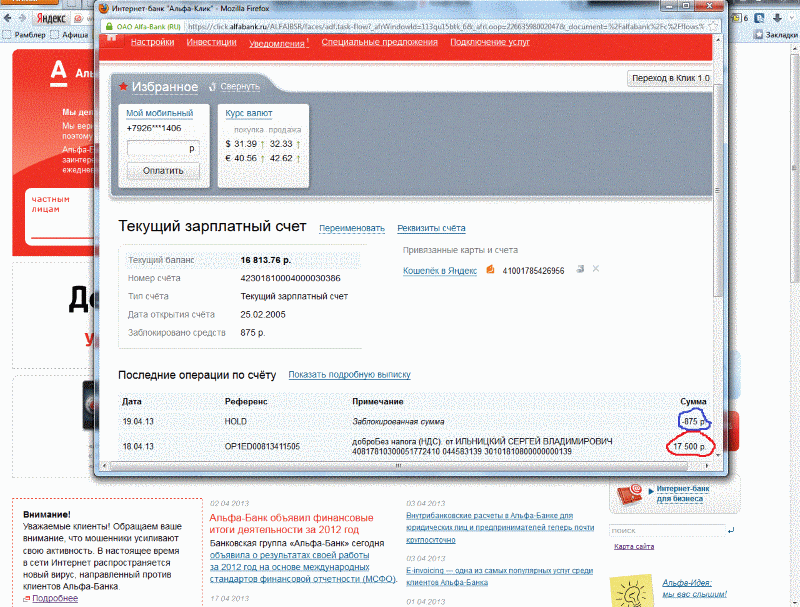Open the home icon in Alfa-Click menu
Screen dimensions: 800x607
click(x=112, y=39)
